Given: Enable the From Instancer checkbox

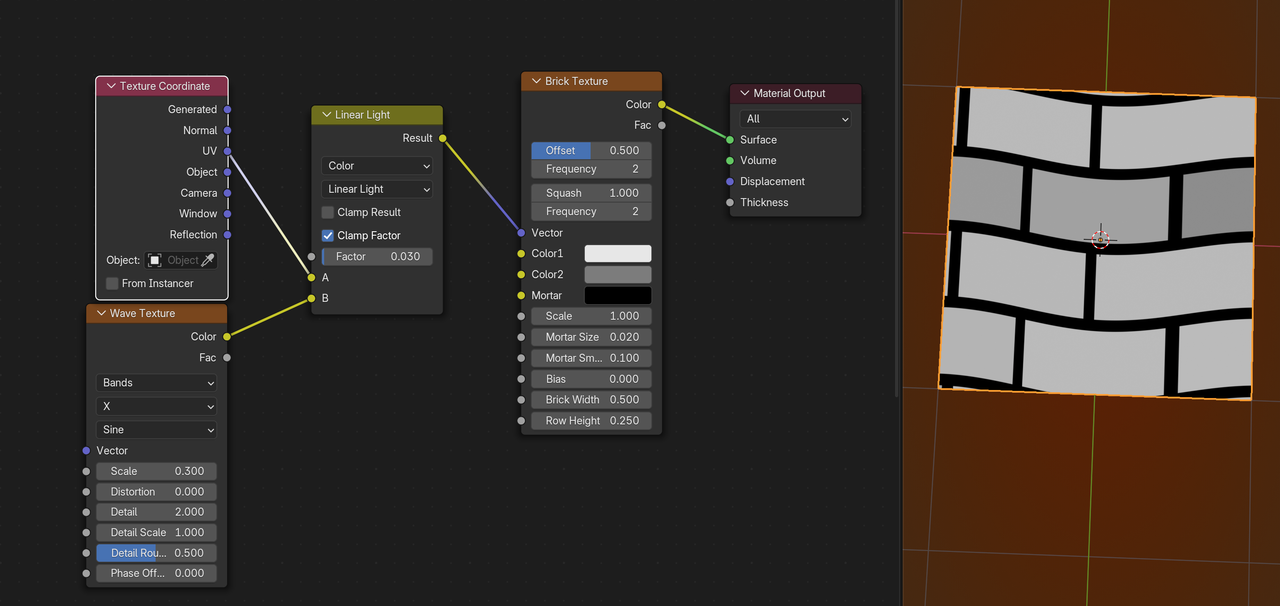Looking at the screenshot, I should coord(112,283).
